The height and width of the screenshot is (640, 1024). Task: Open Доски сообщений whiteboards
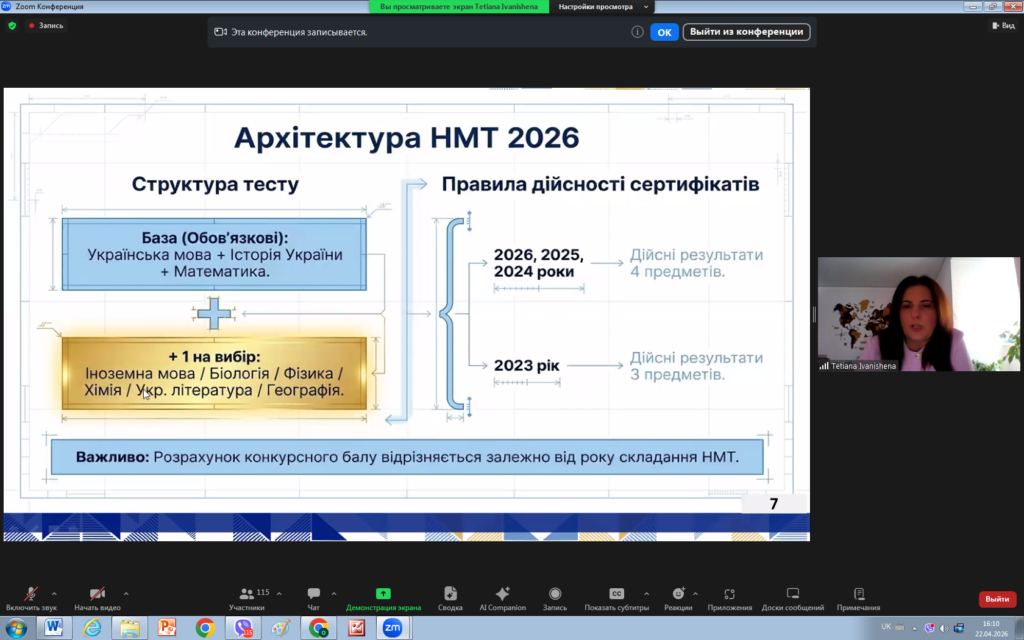(793, 595)
